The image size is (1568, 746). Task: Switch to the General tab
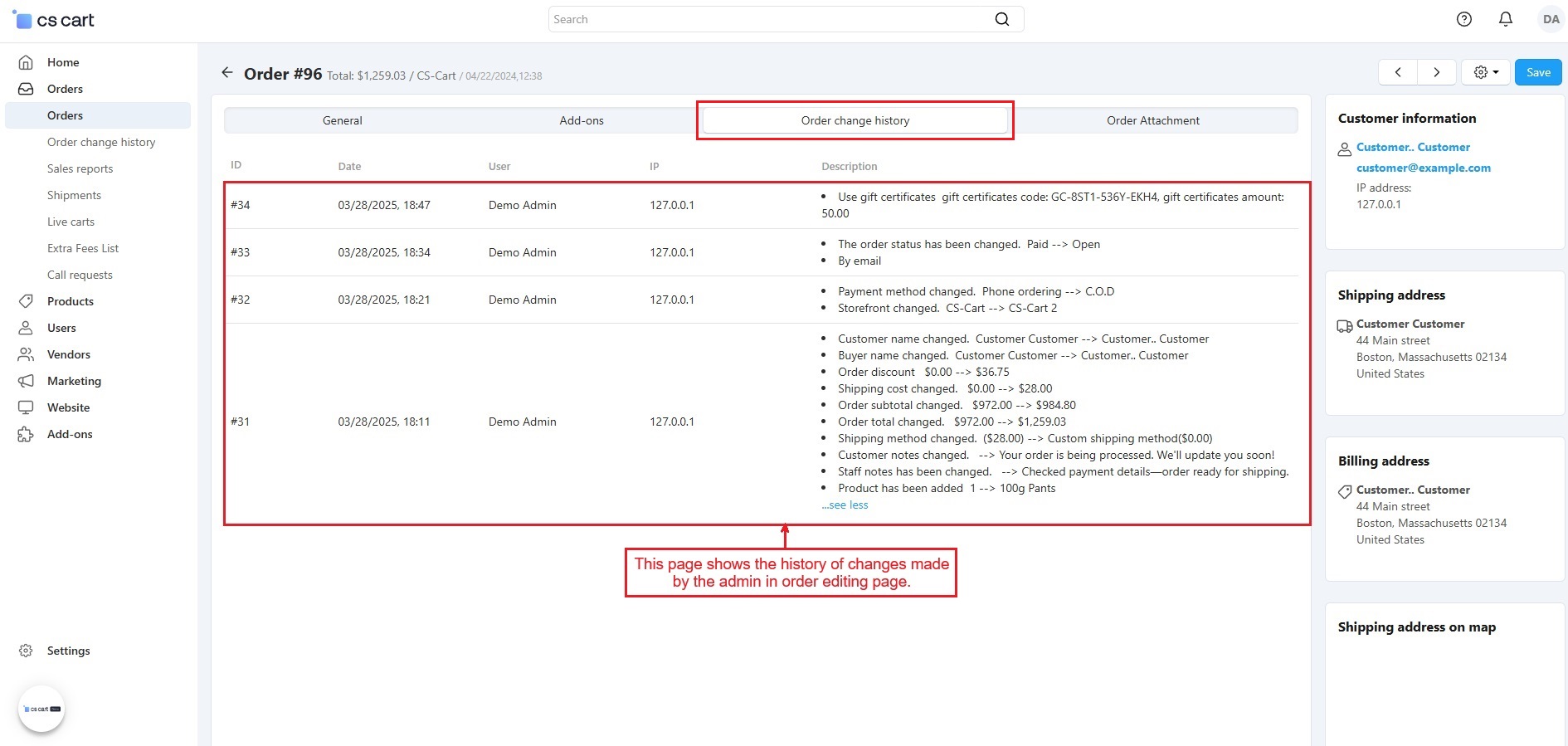point(343,120)
